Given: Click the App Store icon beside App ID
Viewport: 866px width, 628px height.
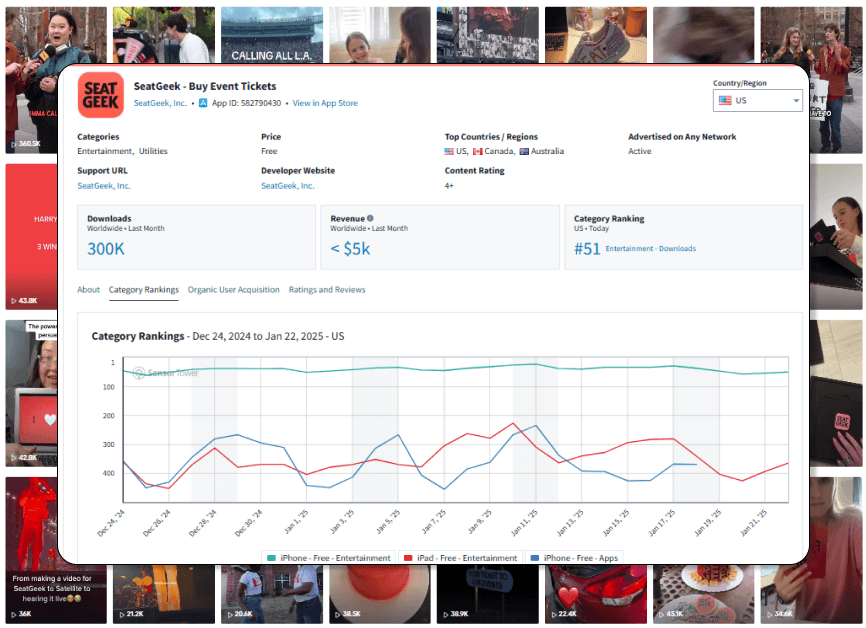Looking at the screenshot, I should (x=203, y=103).
